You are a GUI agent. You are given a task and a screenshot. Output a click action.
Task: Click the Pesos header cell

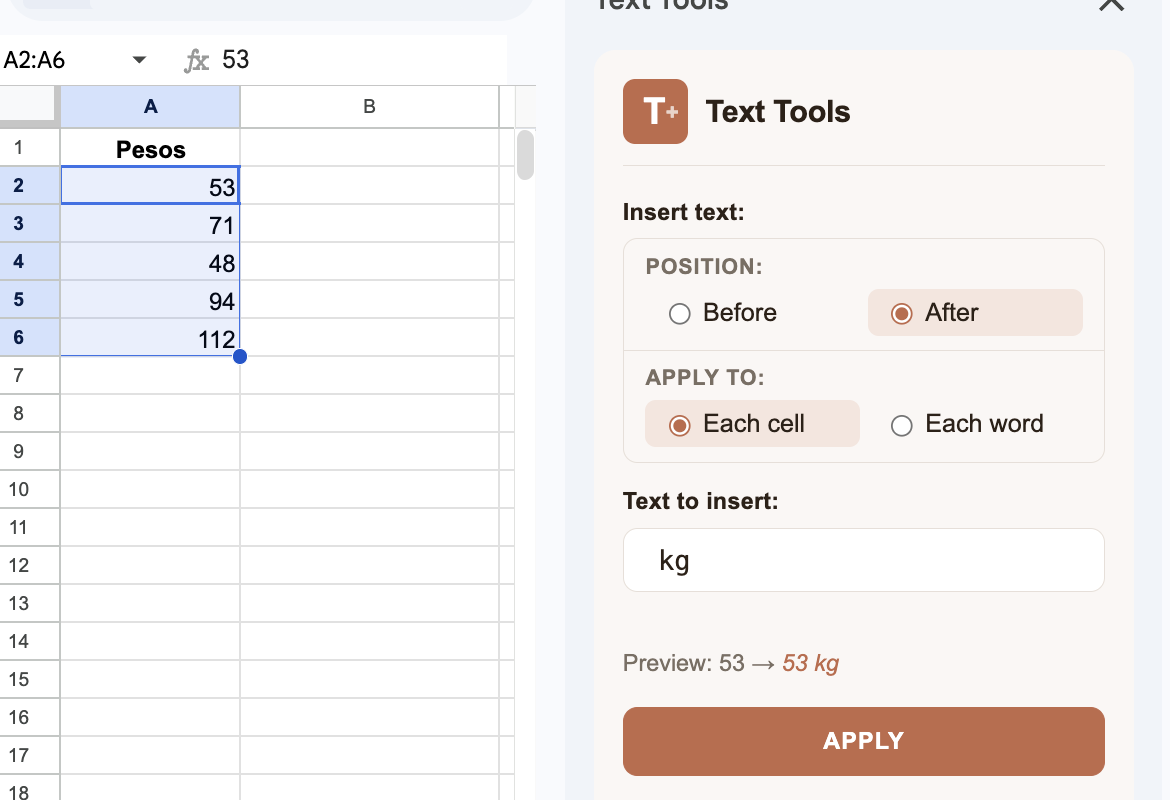(x=150, y=148)
